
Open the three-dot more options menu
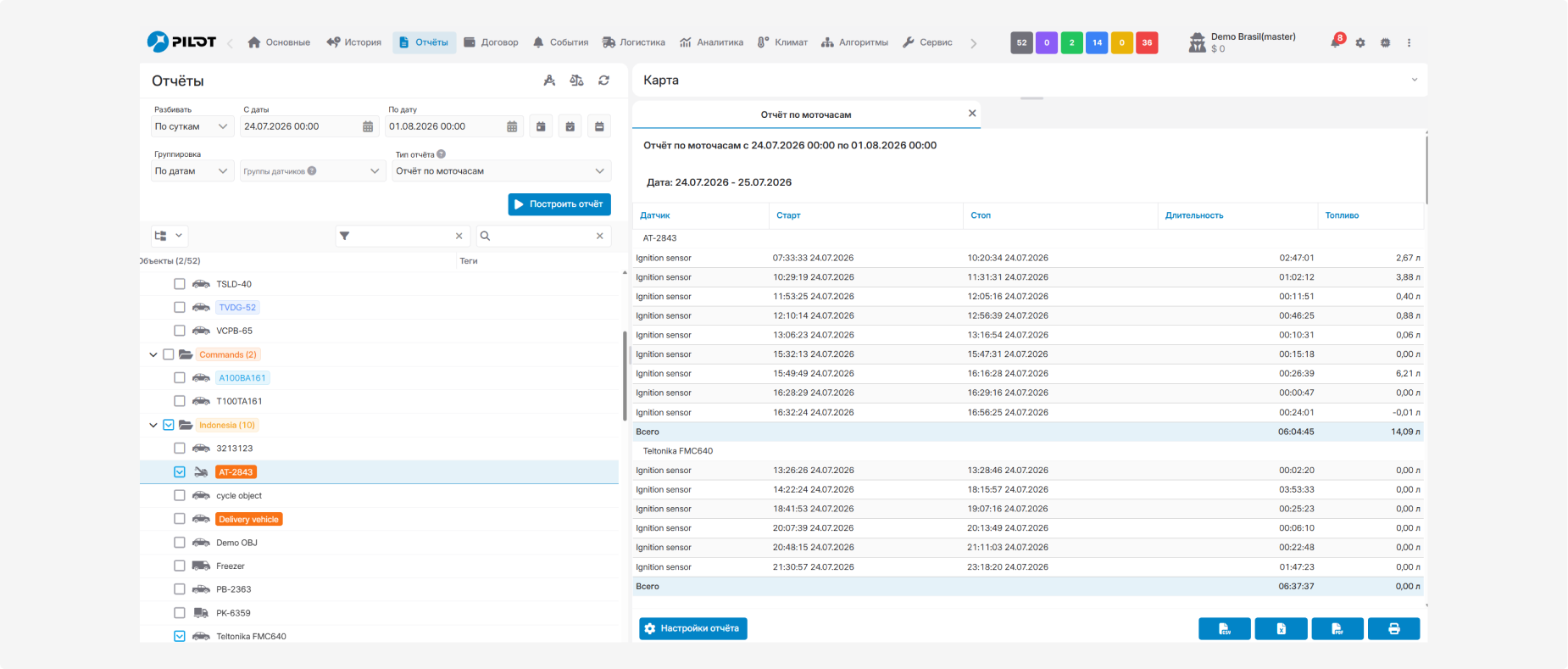[1409, 42]
